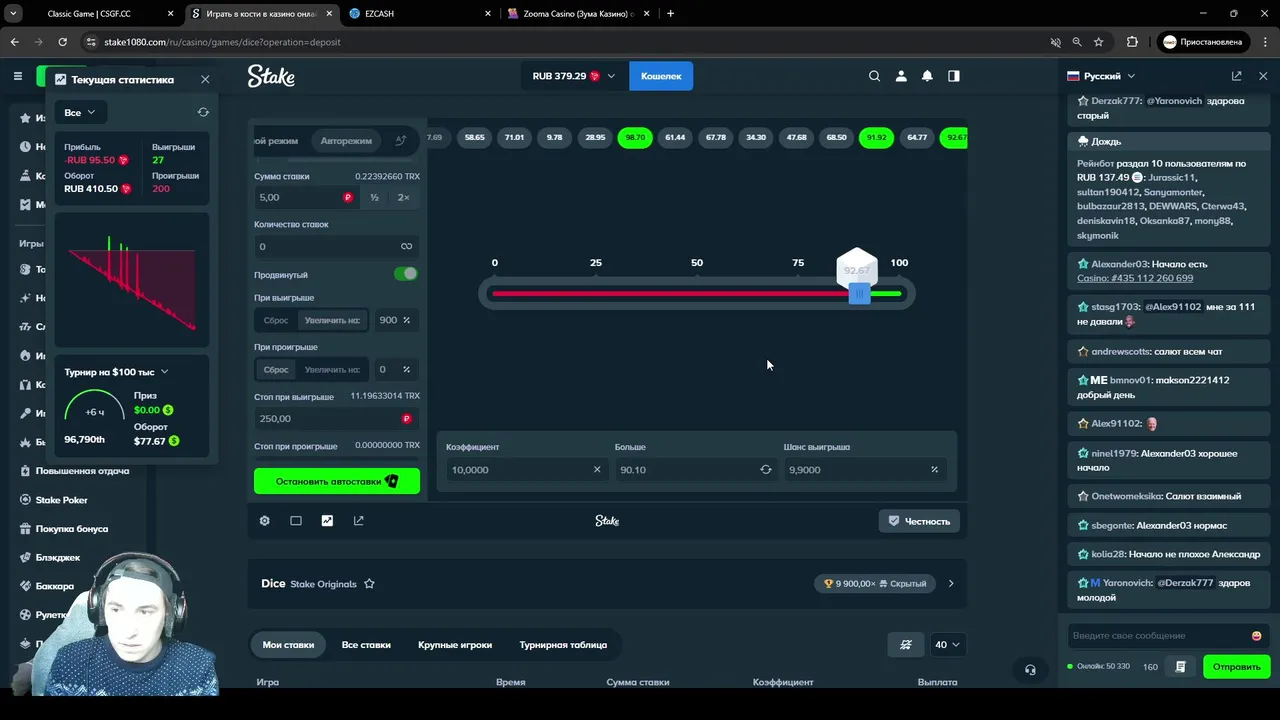The width and height of the screenshot is (1280, 720).
Task: Open the Все ставки tab
Action: 366,645
